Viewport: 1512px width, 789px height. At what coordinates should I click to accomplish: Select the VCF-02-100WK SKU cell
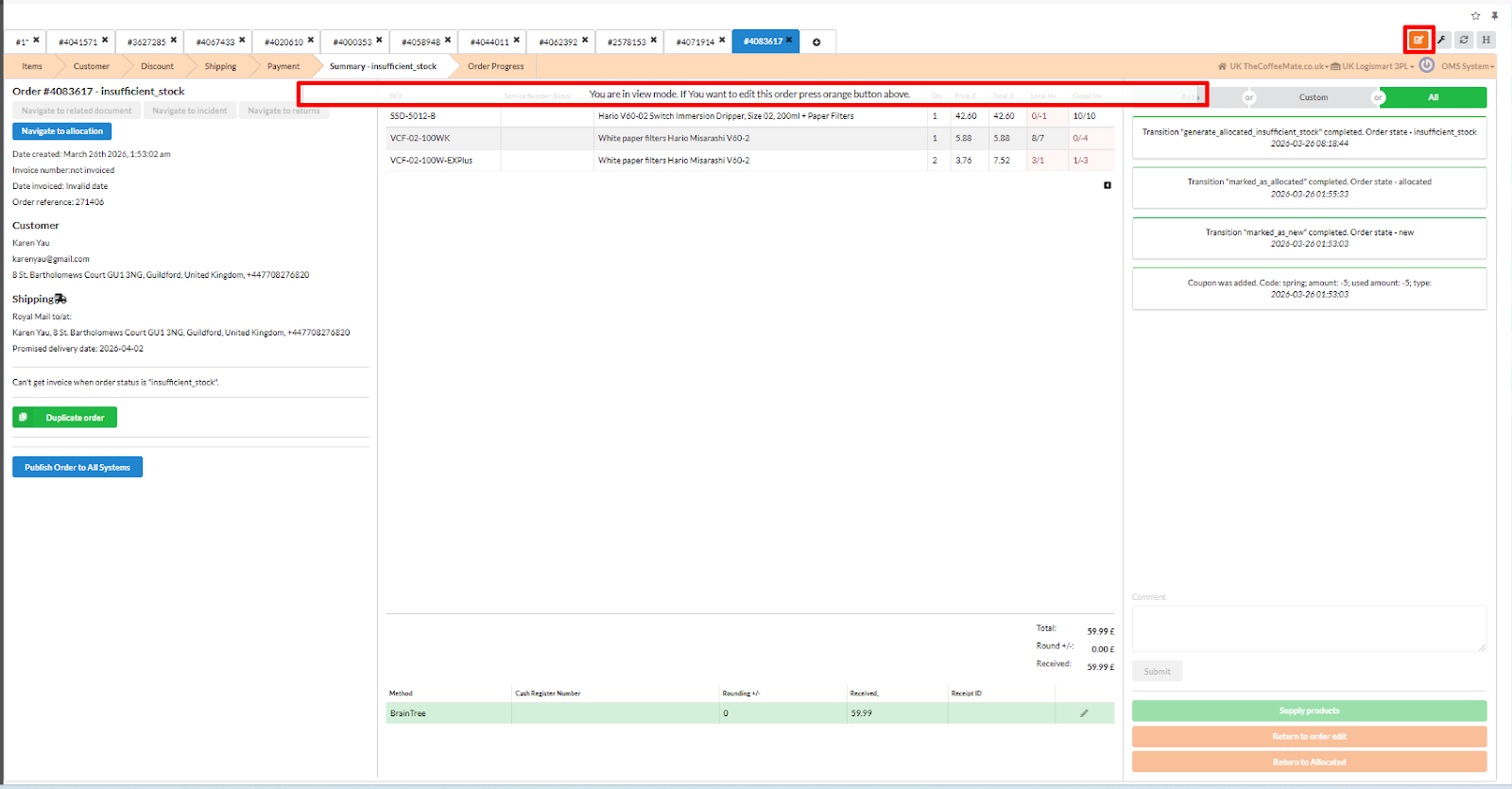(x=443, y=138)
